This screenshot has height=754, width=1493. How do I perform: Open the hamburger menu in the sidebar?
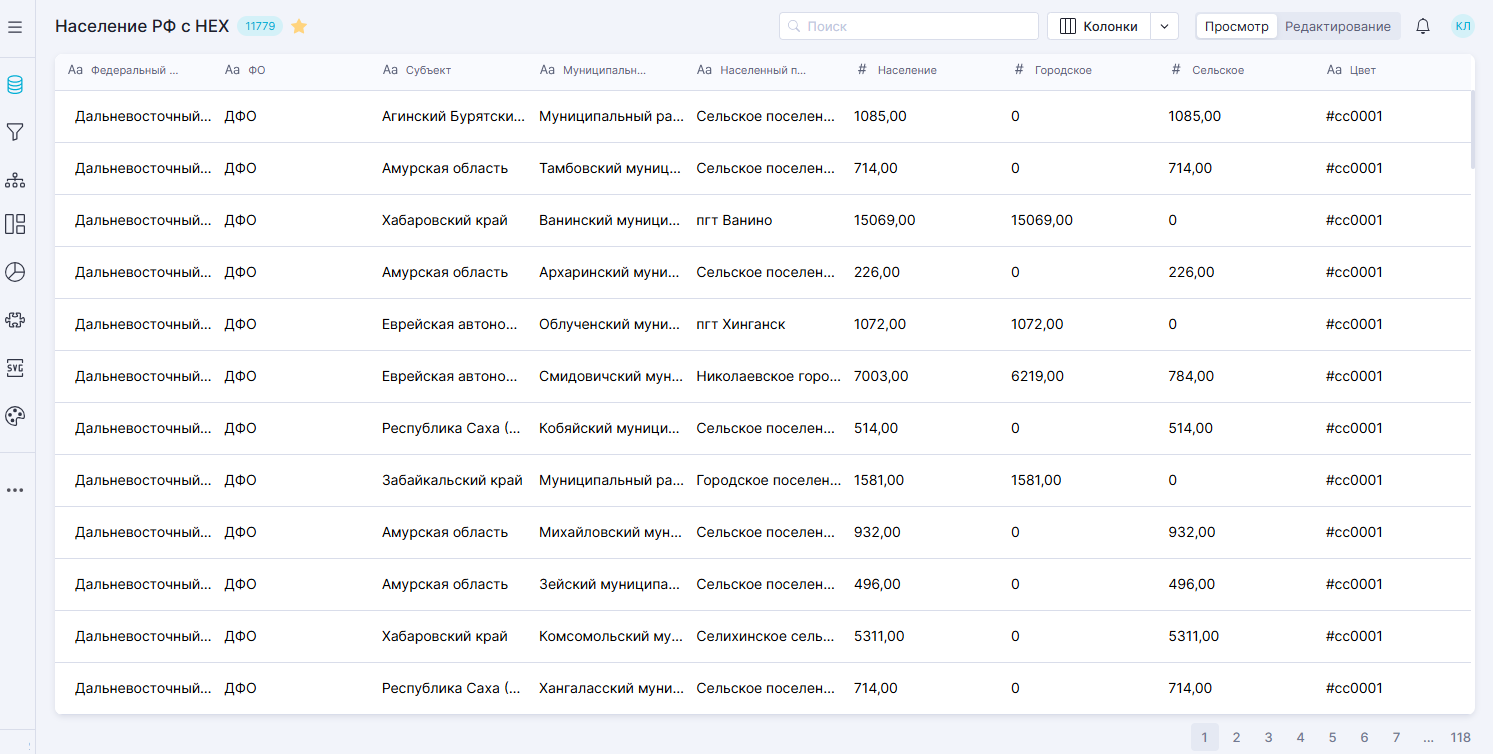click(15, 27)
